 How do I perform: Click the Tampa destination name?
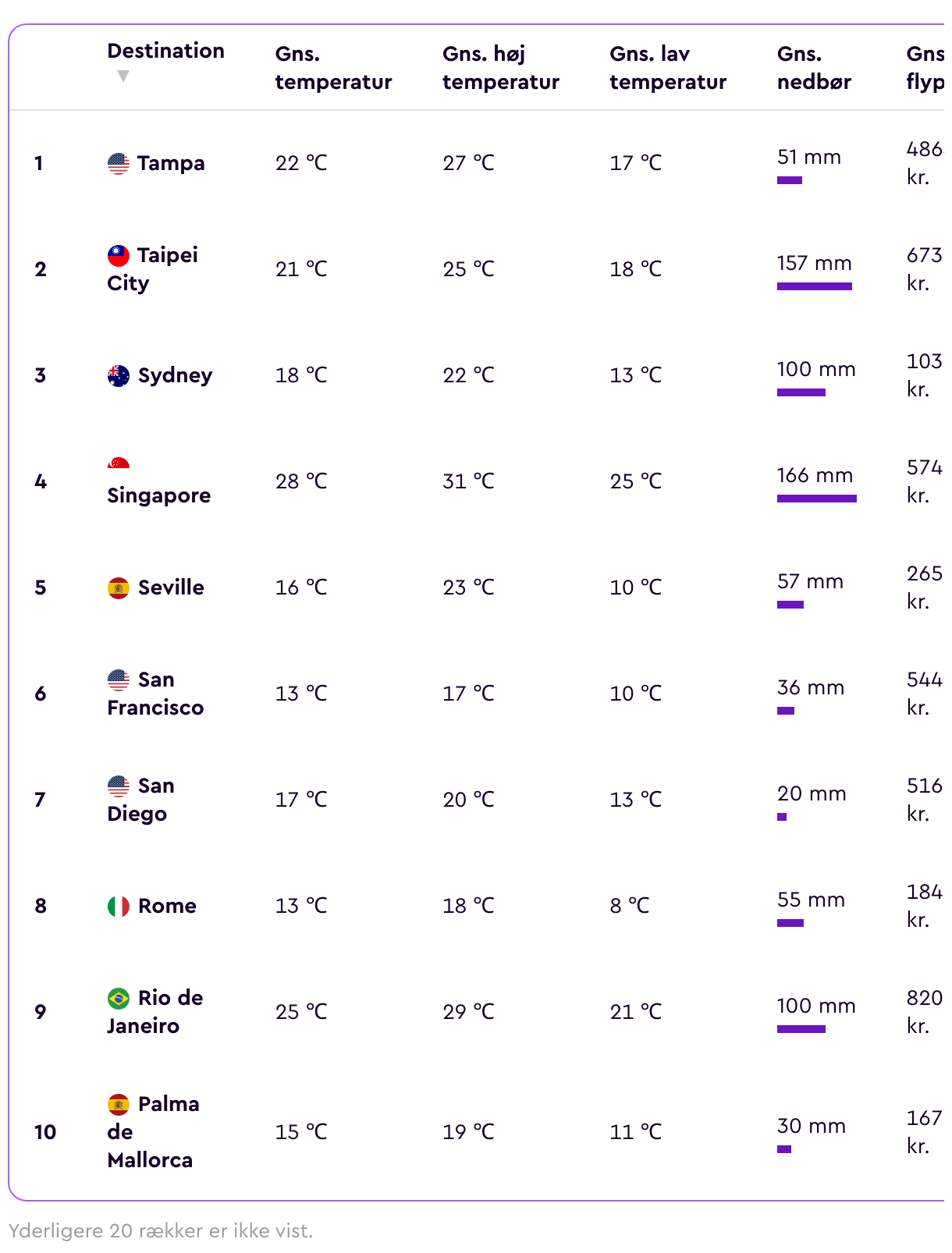point(171,163)
